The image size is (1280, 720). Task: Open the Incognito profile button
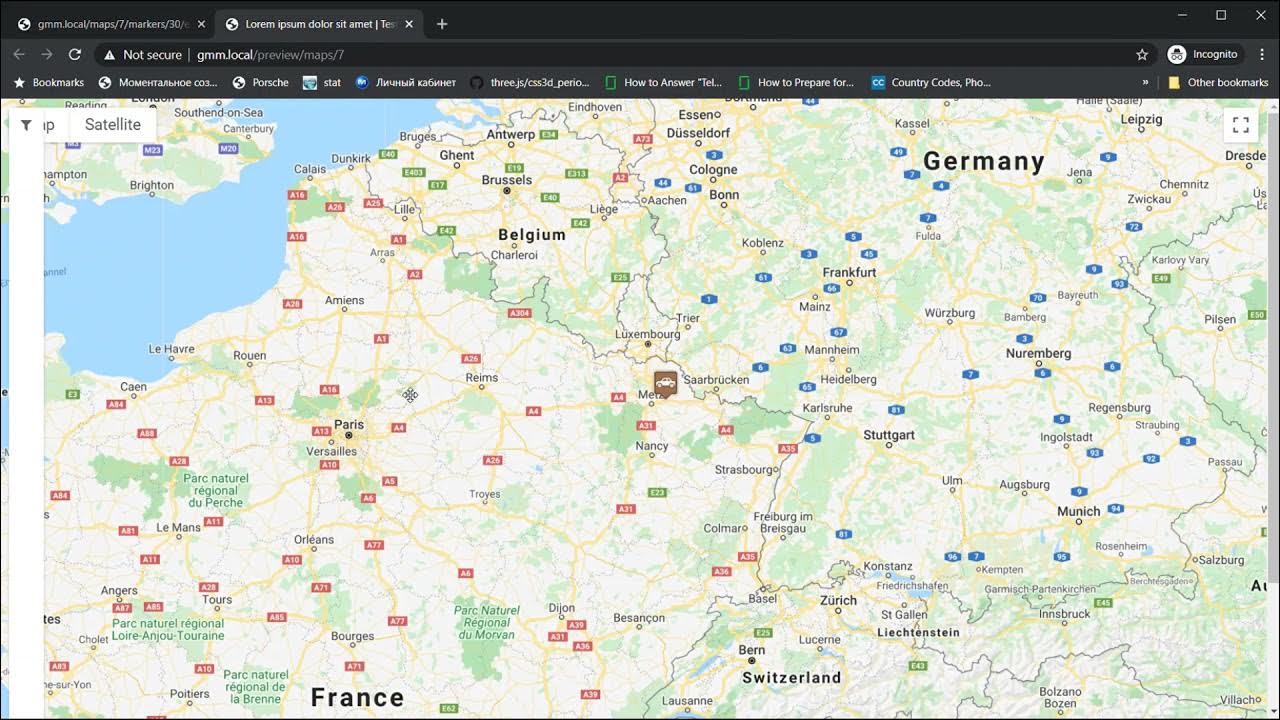pyautogui.click(x=1205, y=54)
